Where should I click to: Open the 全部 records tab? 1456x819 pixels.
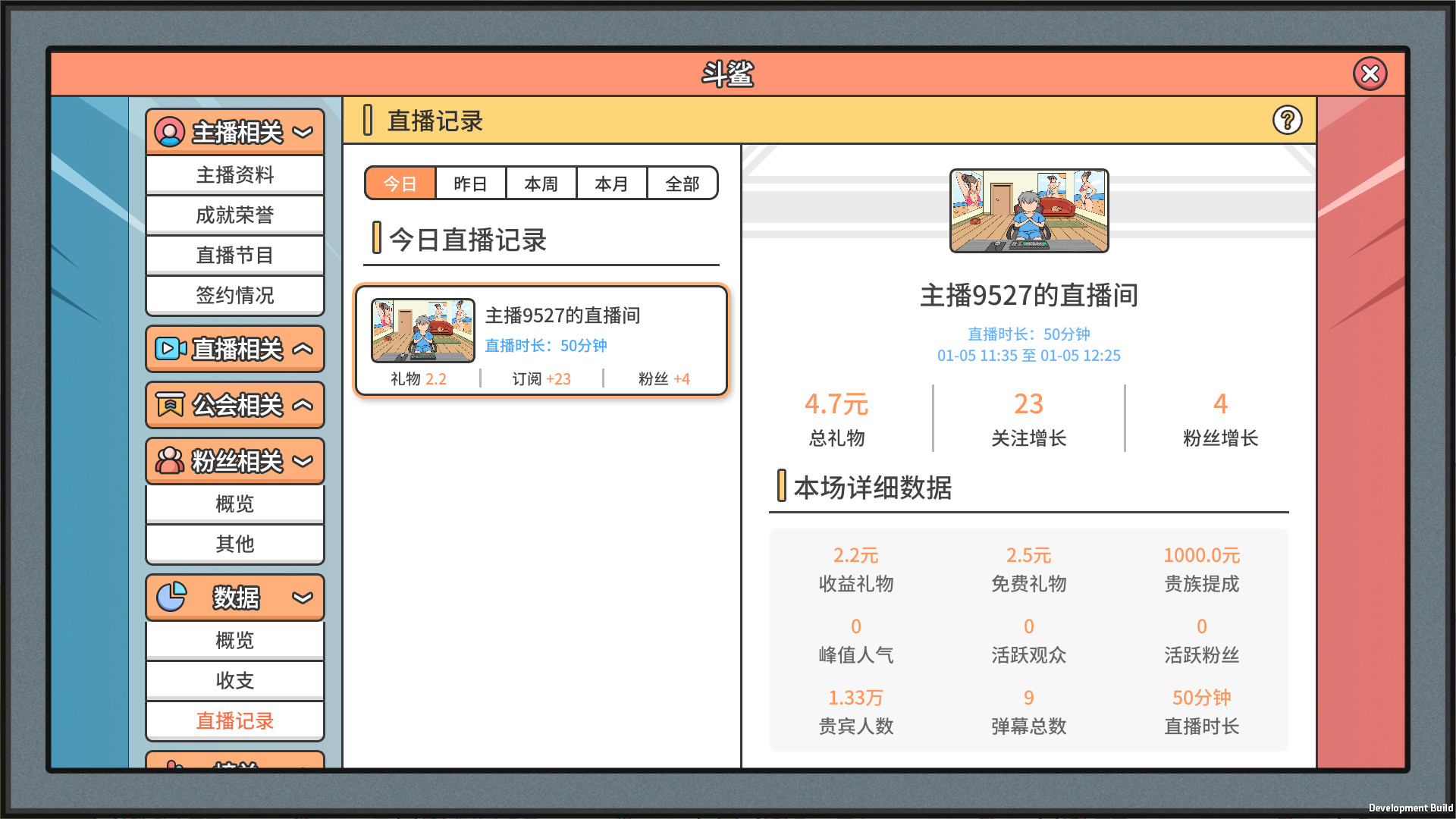coord(682,183)
